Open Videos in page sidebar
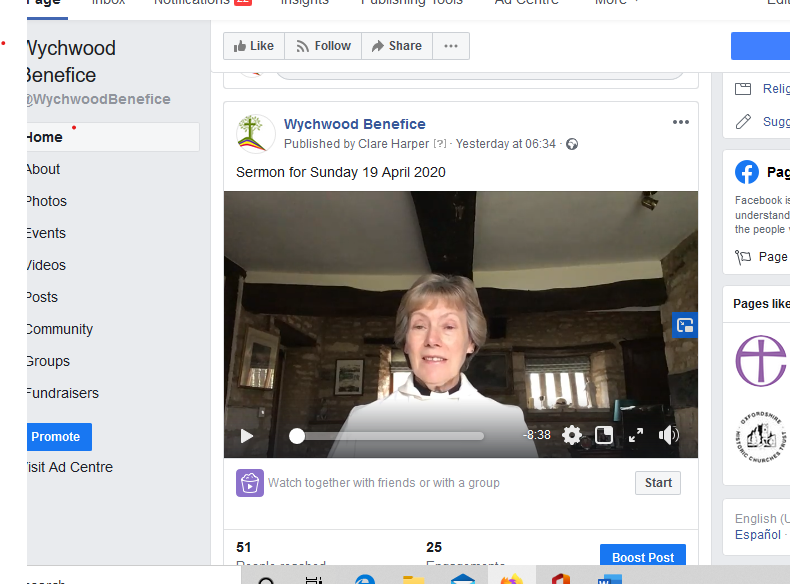 (x=46, y=266)
